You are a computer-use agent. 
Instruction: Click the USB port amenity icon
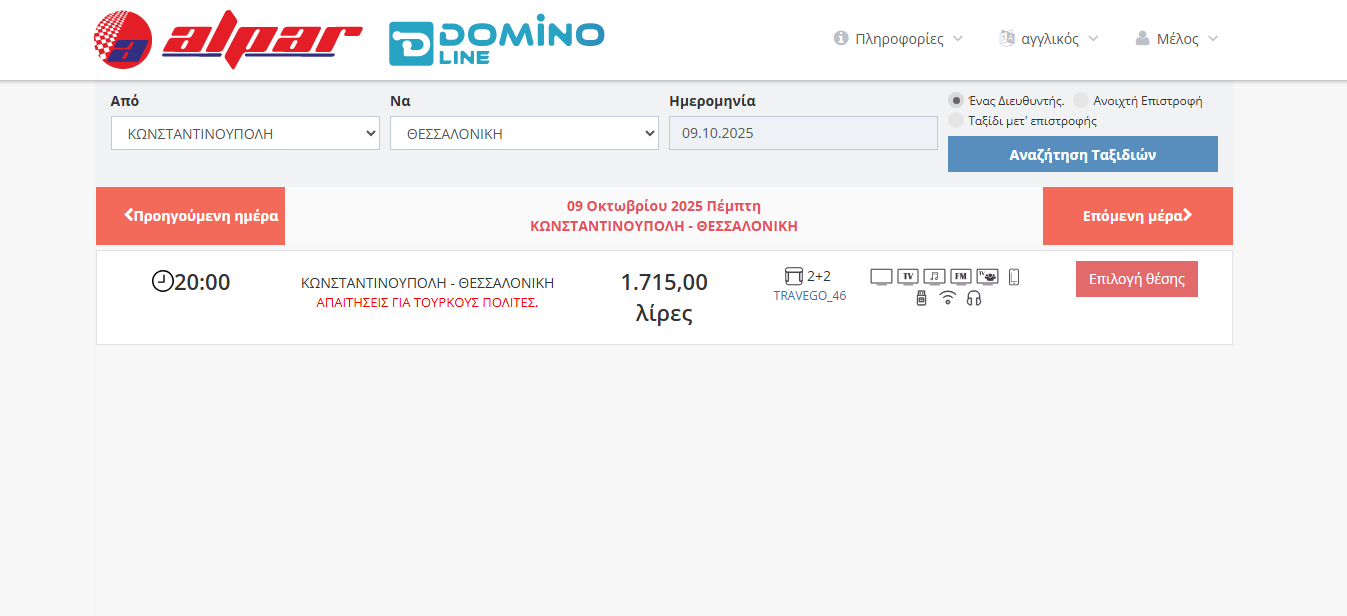pos(921,298)
